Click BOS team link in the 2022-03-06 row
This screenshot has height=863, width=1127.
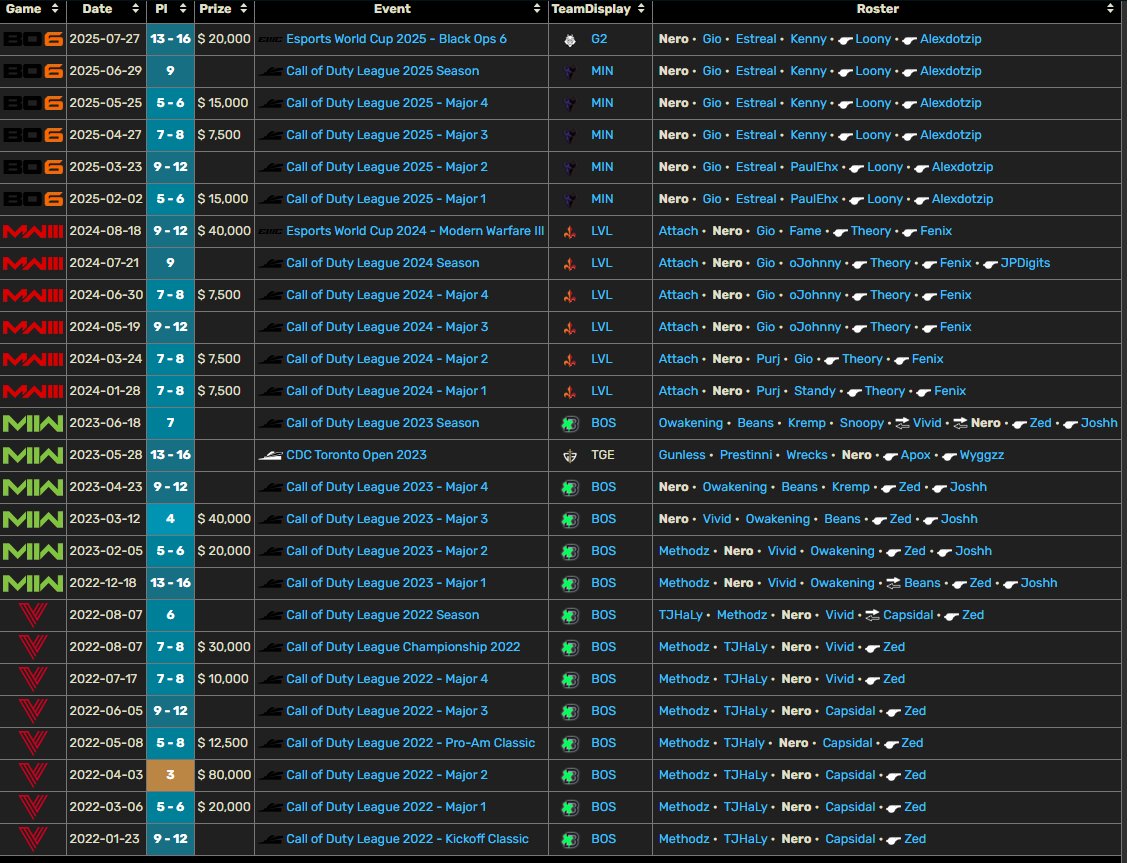pos(603,807)
